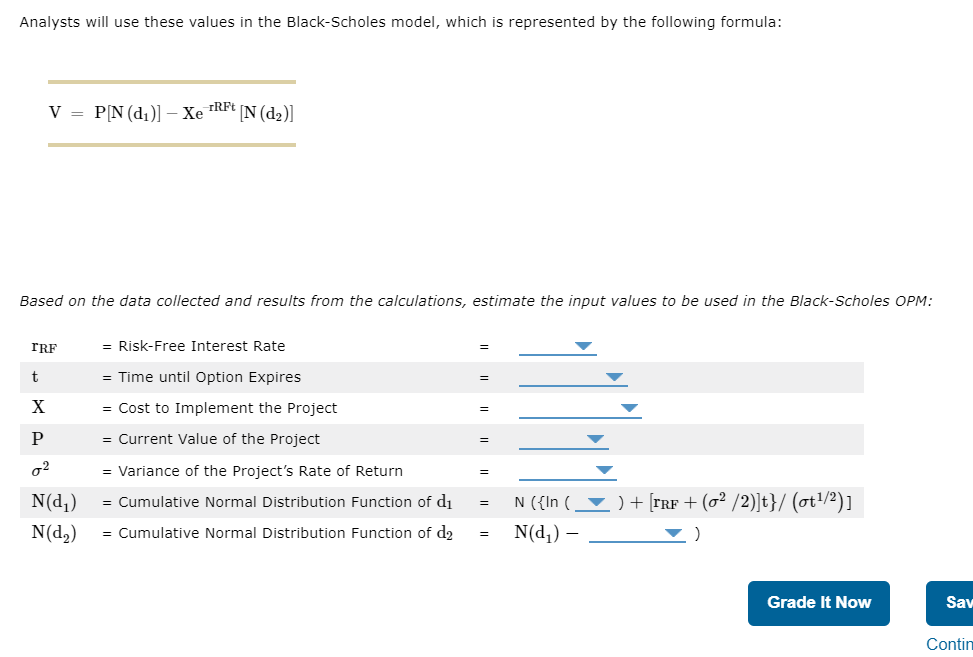Click the N(d1) symbol in the left column
Screen dimensions: 973x657
(x=55, y=502)
